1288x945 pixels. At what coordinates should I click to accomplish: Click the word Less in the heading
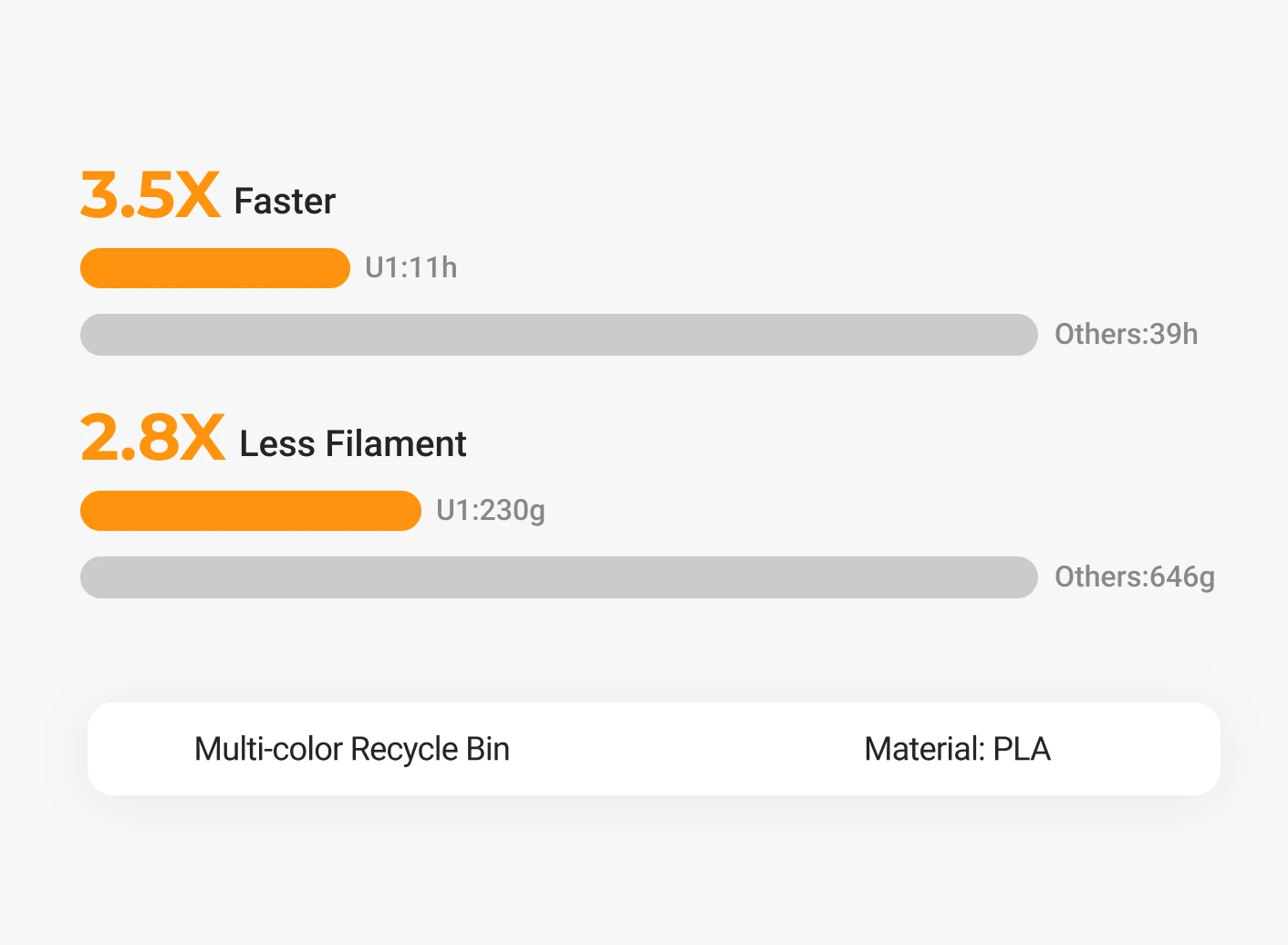tap(277, 444)
